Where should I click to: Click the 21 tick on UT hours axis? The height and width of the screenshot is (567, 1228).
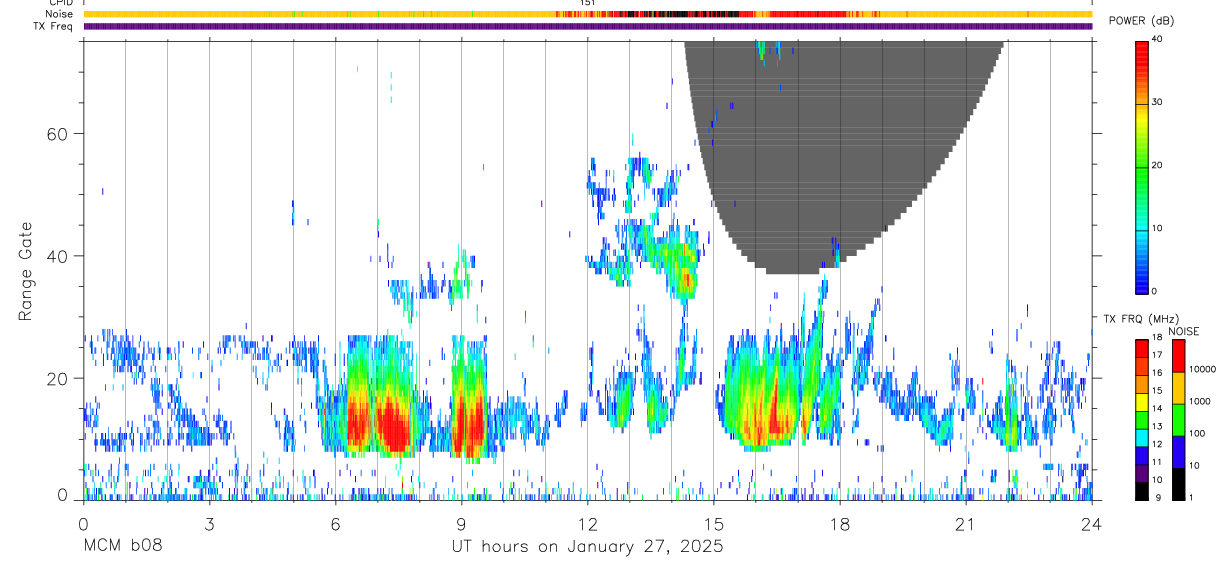[965, 523]
